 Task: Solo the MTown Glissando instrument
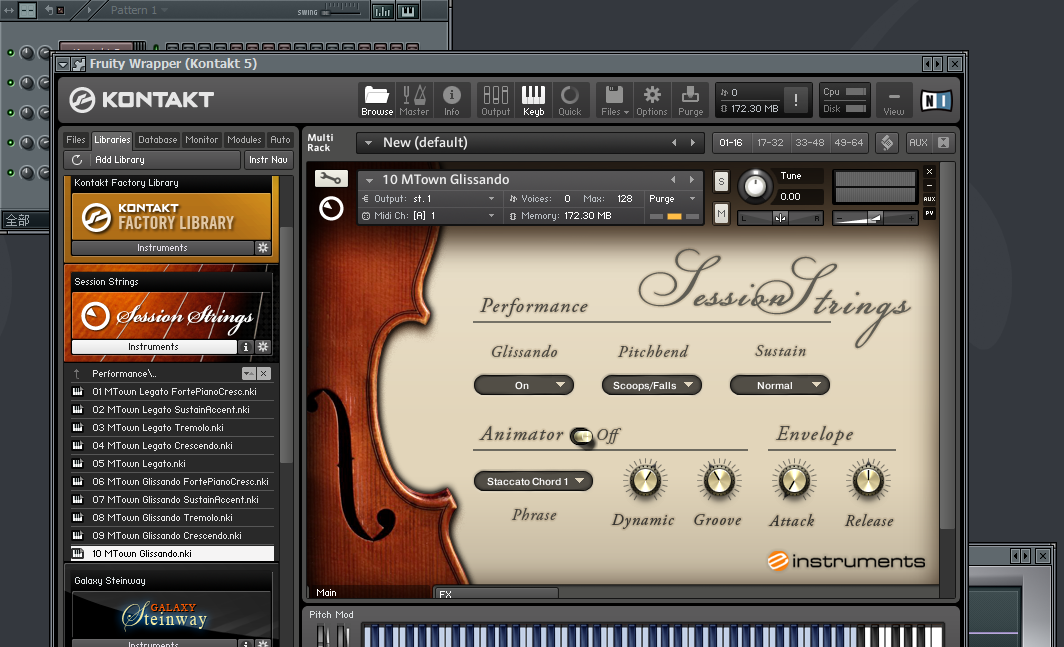[x=721, y=181]
